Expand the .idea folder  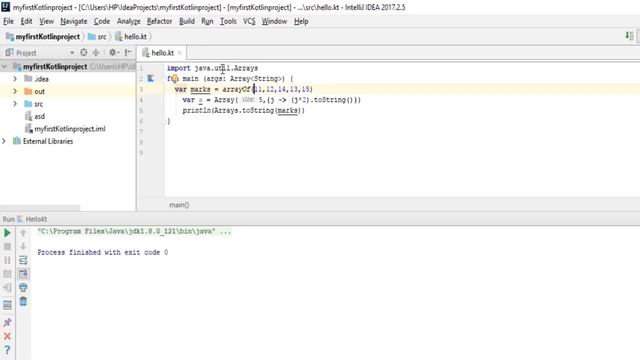click(x=15, y=79)
